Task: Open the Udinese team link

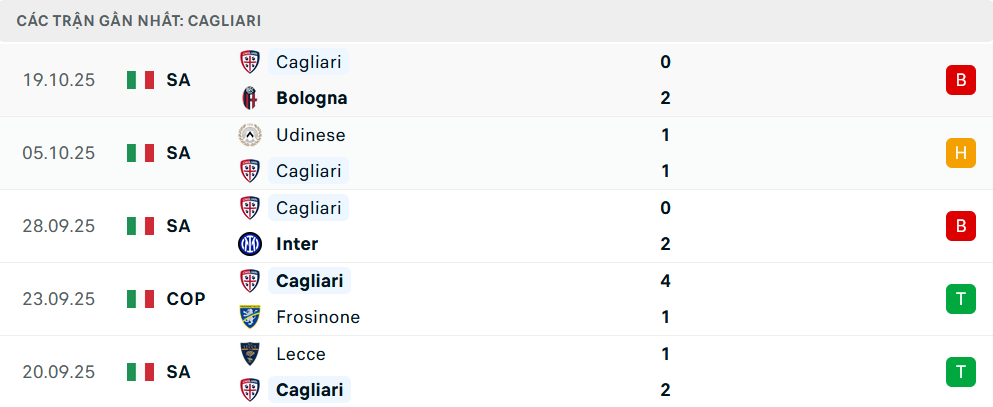Action: (x=310, y=135)
